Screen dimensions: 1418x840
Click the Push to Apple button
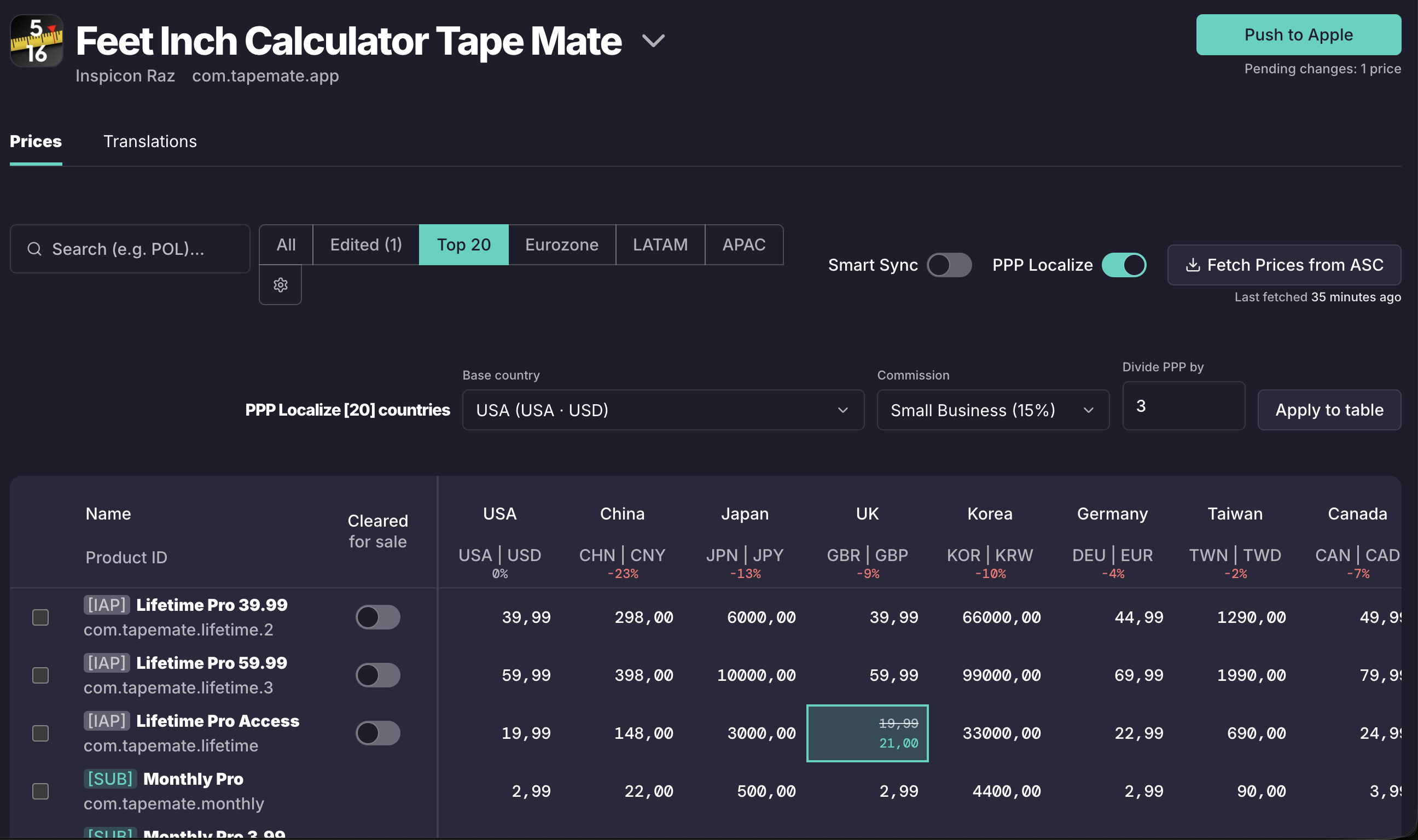point(1299,34)
